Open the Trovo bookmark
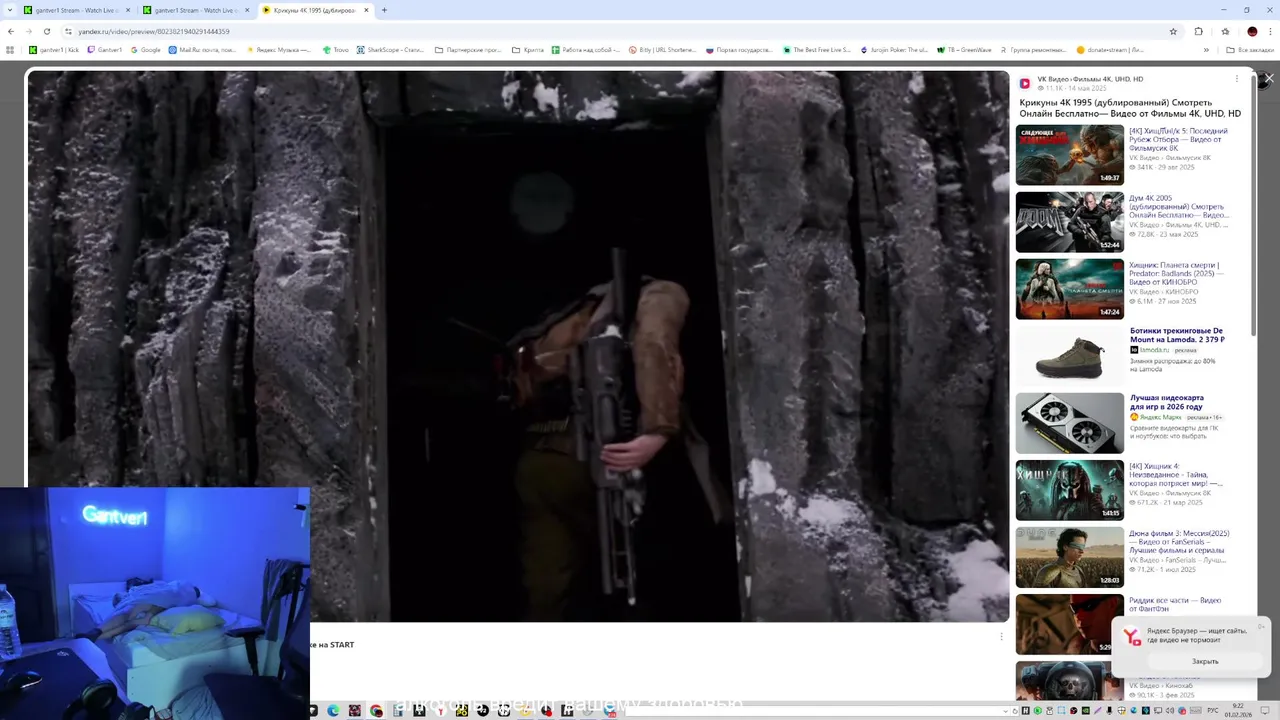Screen dimensions: 1280x720 335,49
